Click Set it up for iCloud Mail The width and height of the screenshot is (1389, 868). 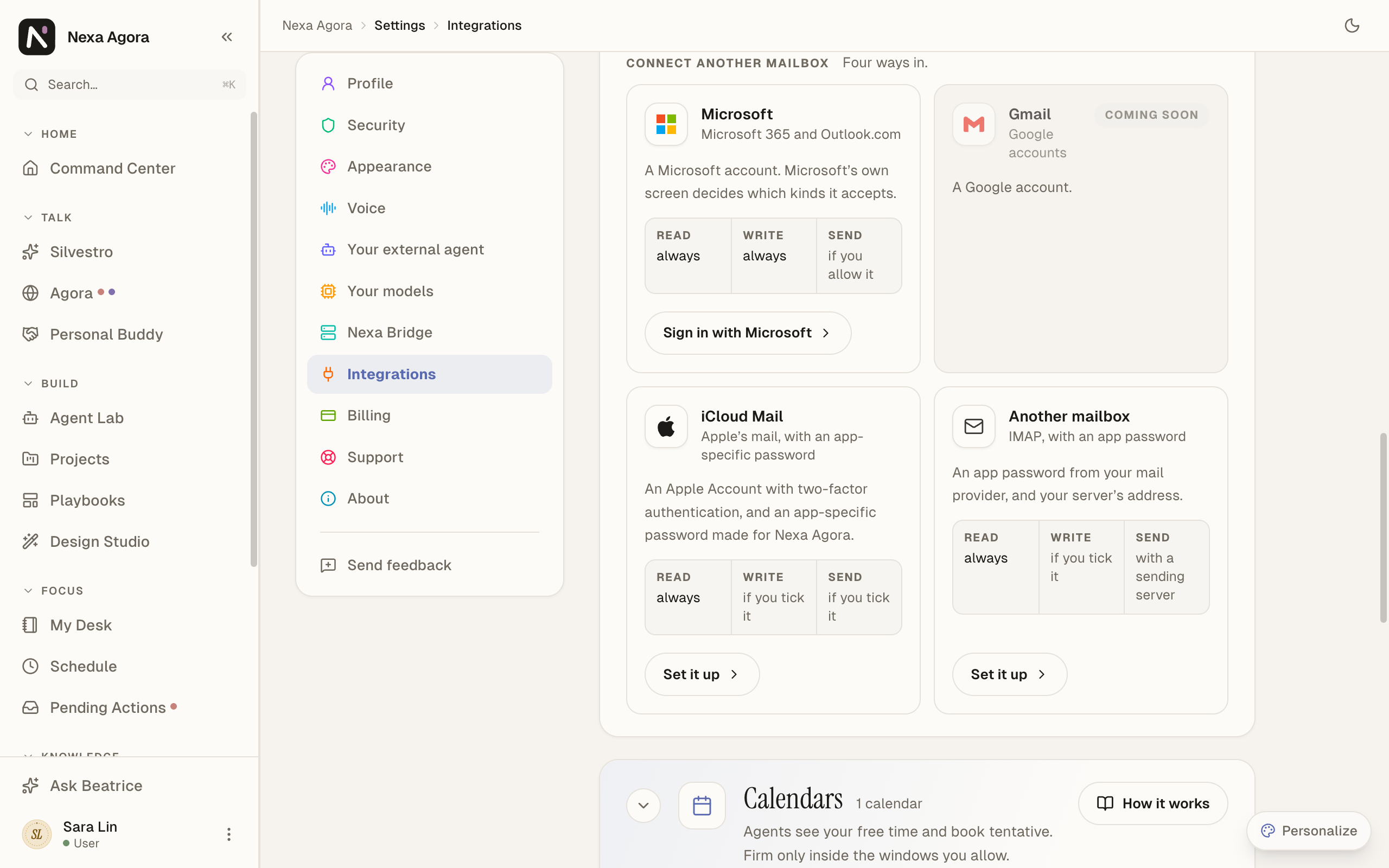click(702, 674)
